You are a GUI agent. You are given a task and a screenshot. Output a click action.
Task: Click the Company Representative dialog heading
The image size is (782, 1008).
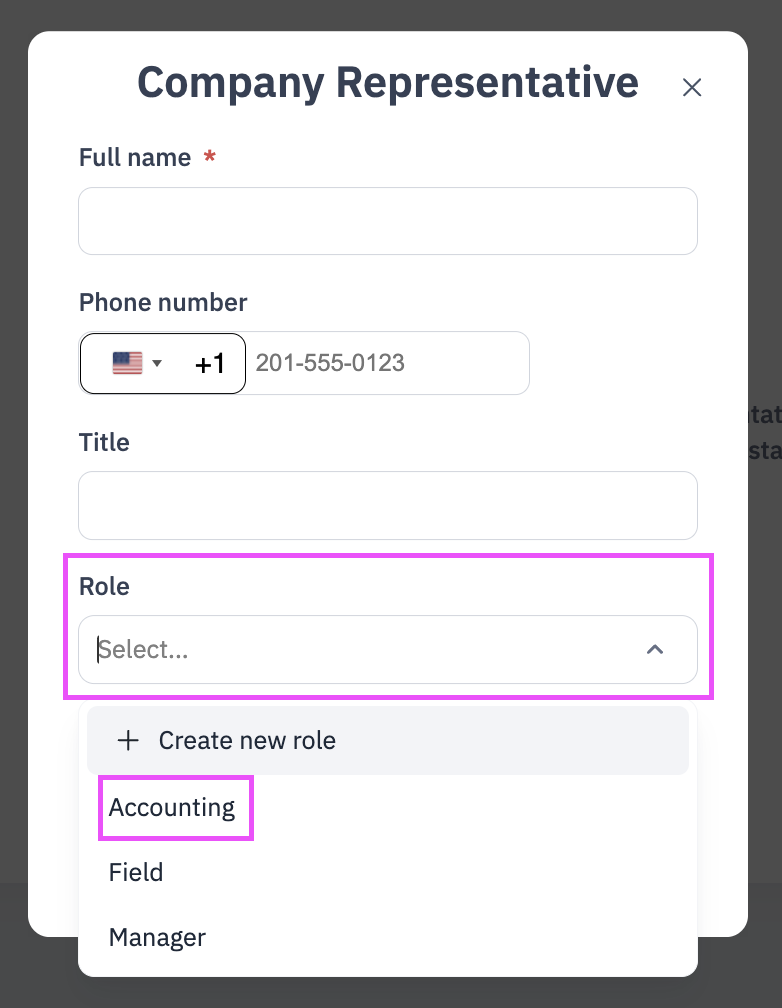tap(388, 83)
